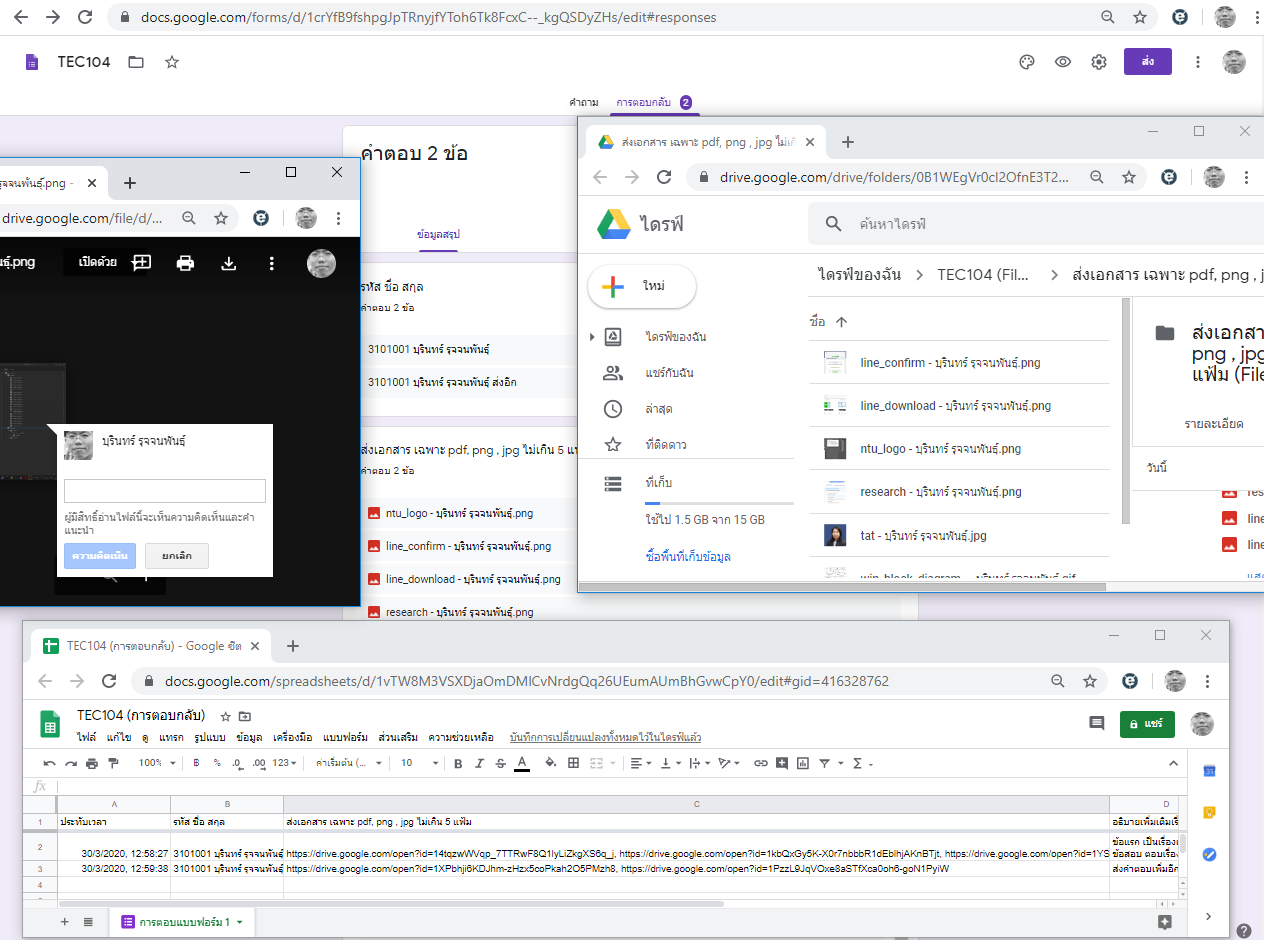Viewport: 1264px width, 940px height.
Task: Click the text color icon in Sheets
Action: pos(522,763)
